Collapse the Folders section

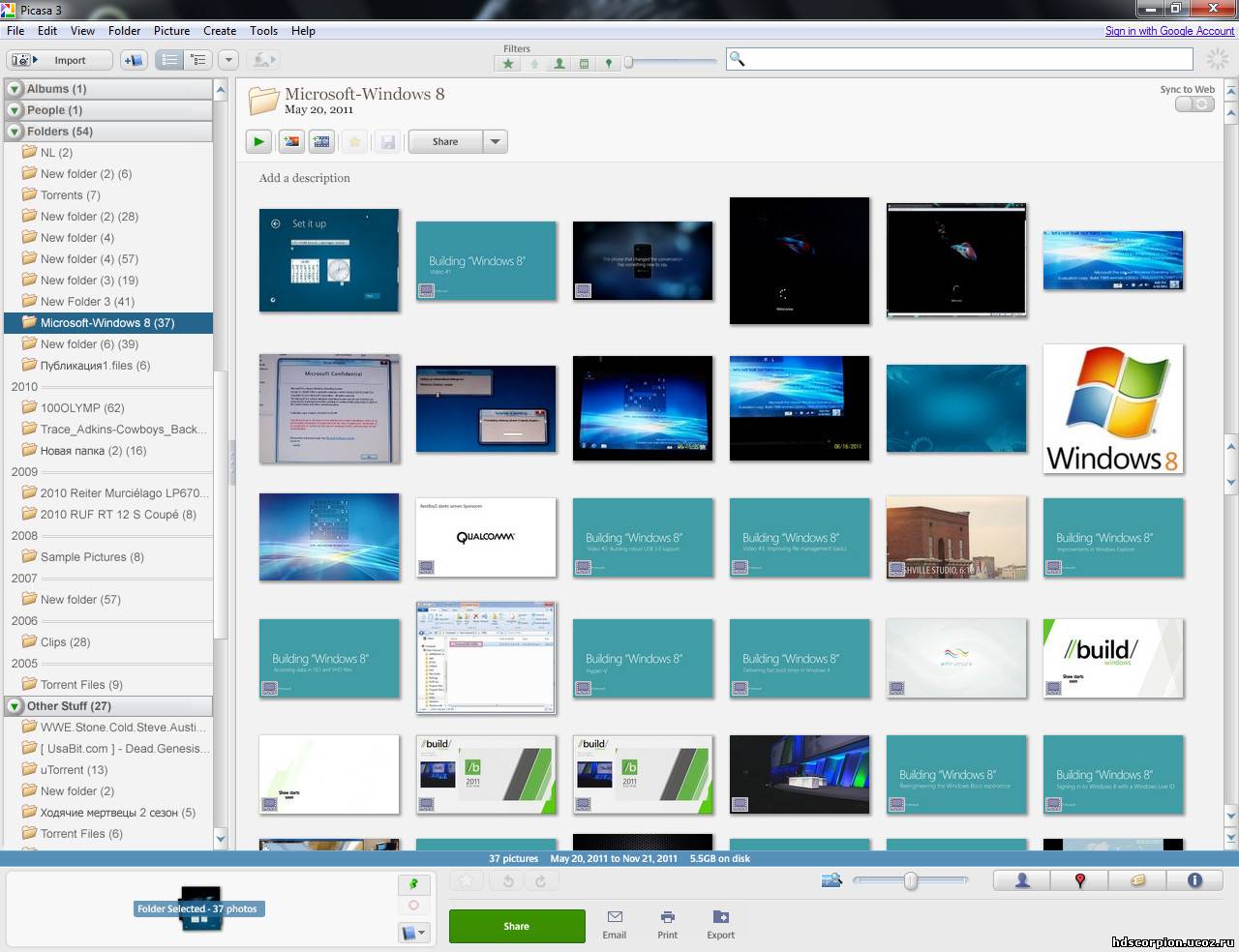coord(15,132)
